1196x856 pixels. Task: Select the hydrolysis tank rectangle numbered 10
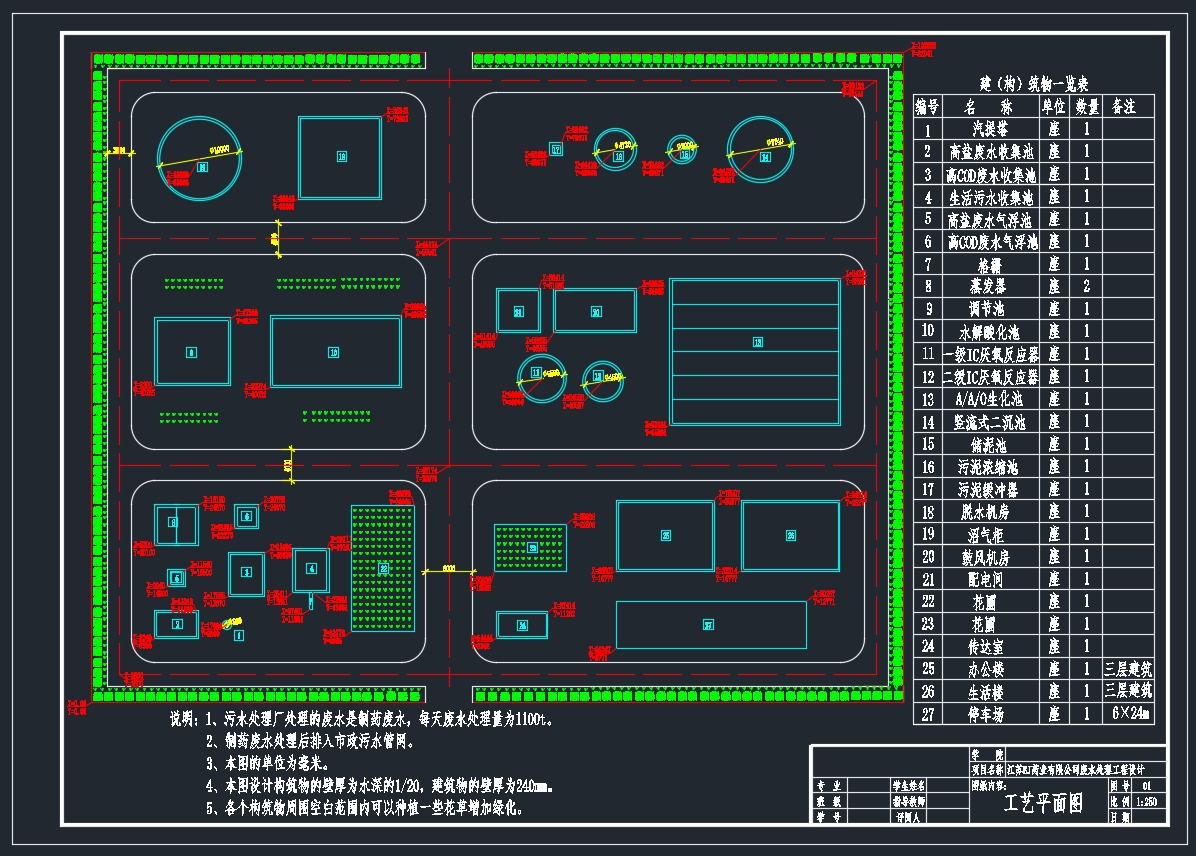click(335, 351)
